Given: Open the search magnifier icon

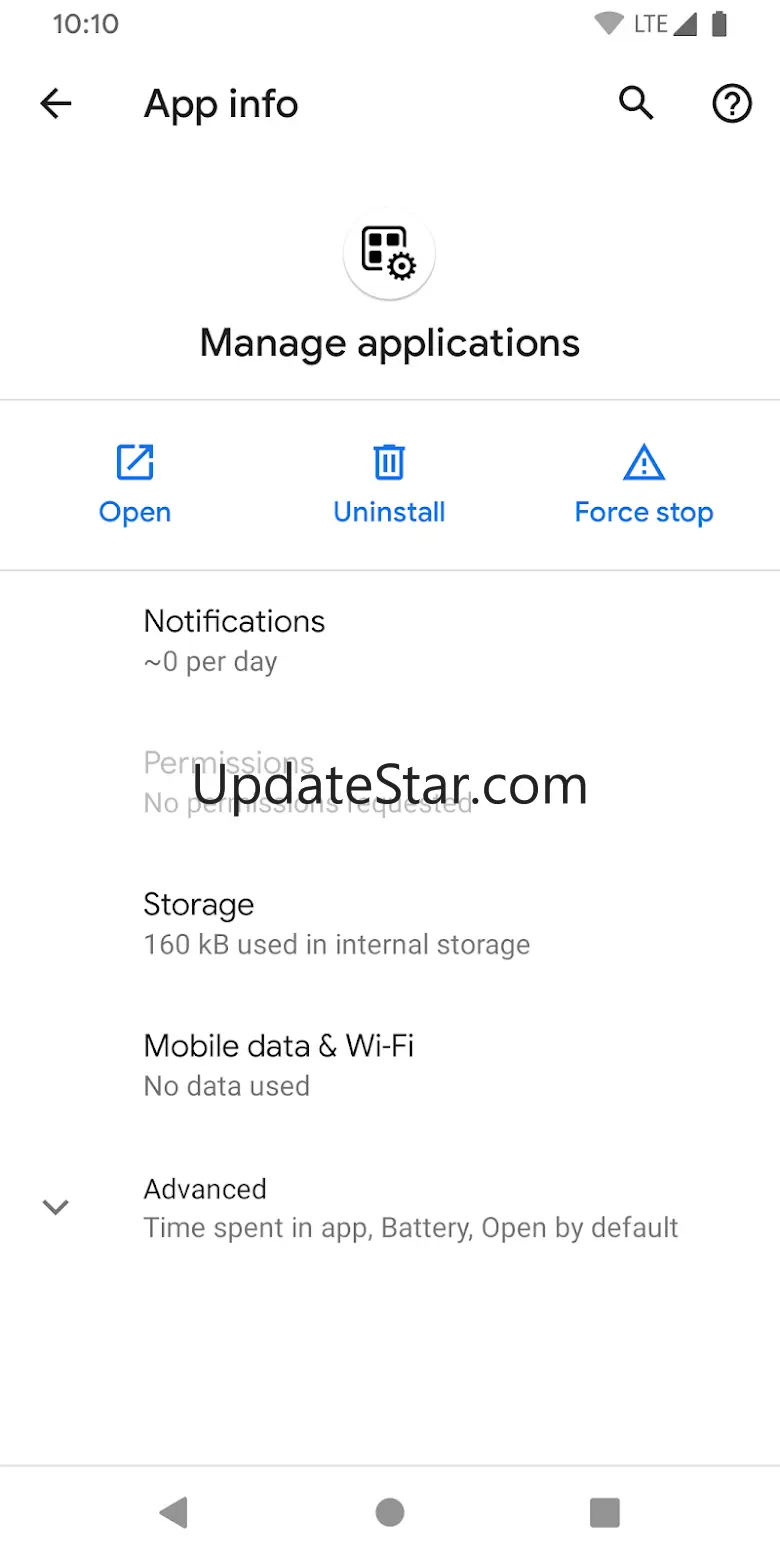Looking at the screenshot, I should pyautogui.click(x=636, y=103).
